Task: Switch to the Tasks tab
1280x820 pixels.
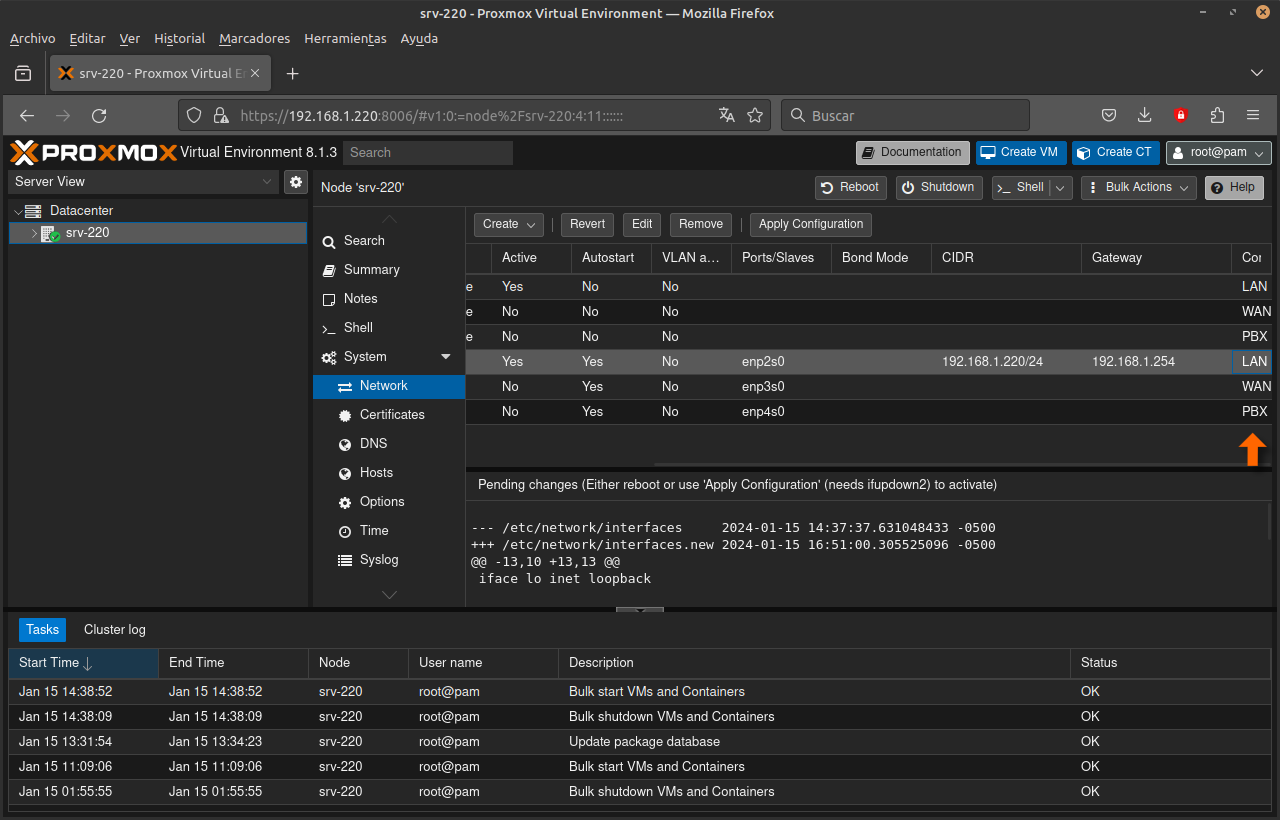Action: 42,630
